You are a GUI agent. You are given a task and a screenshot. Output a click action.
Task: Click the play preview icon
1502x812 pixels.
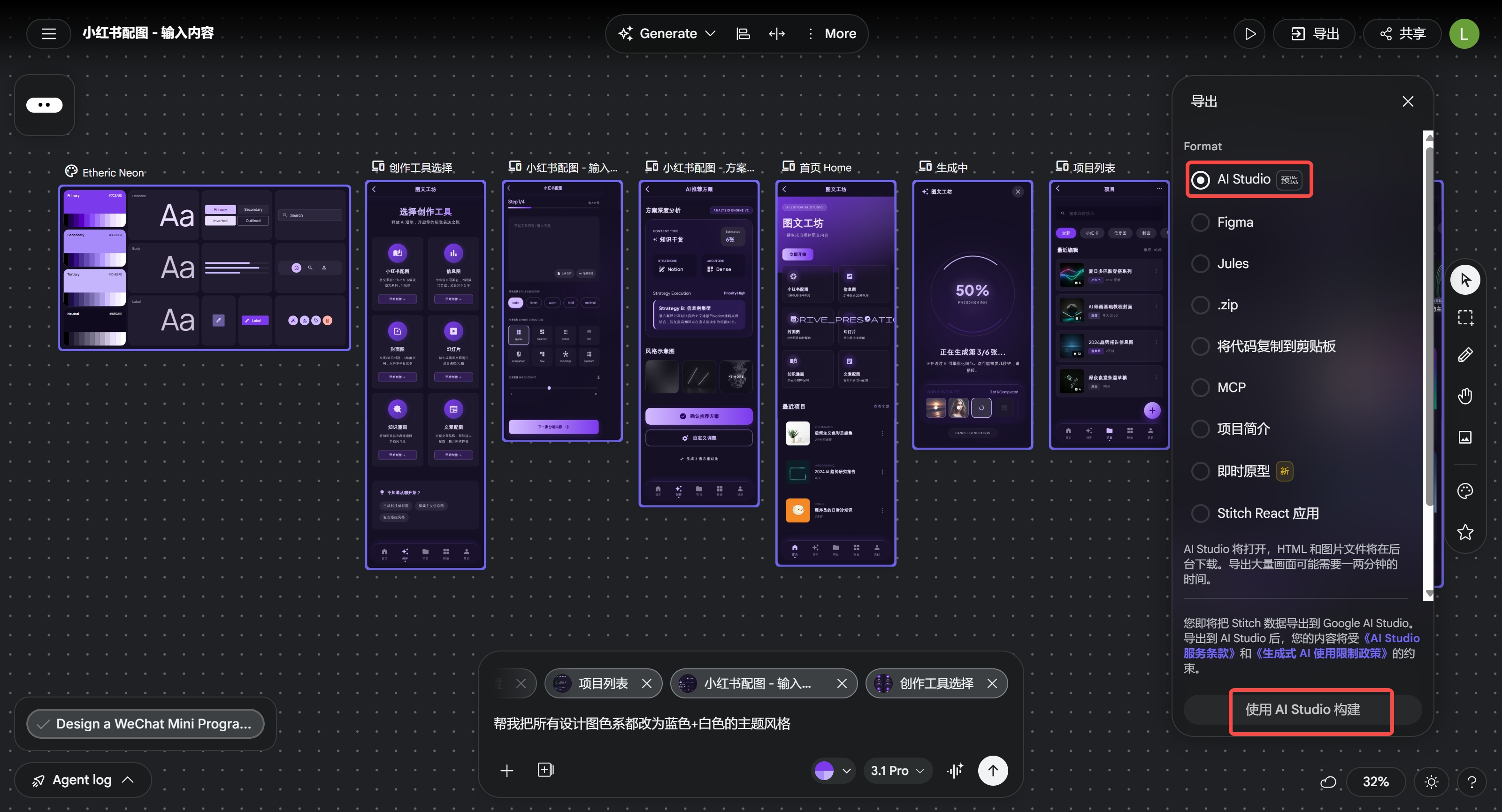point(1249,34)
